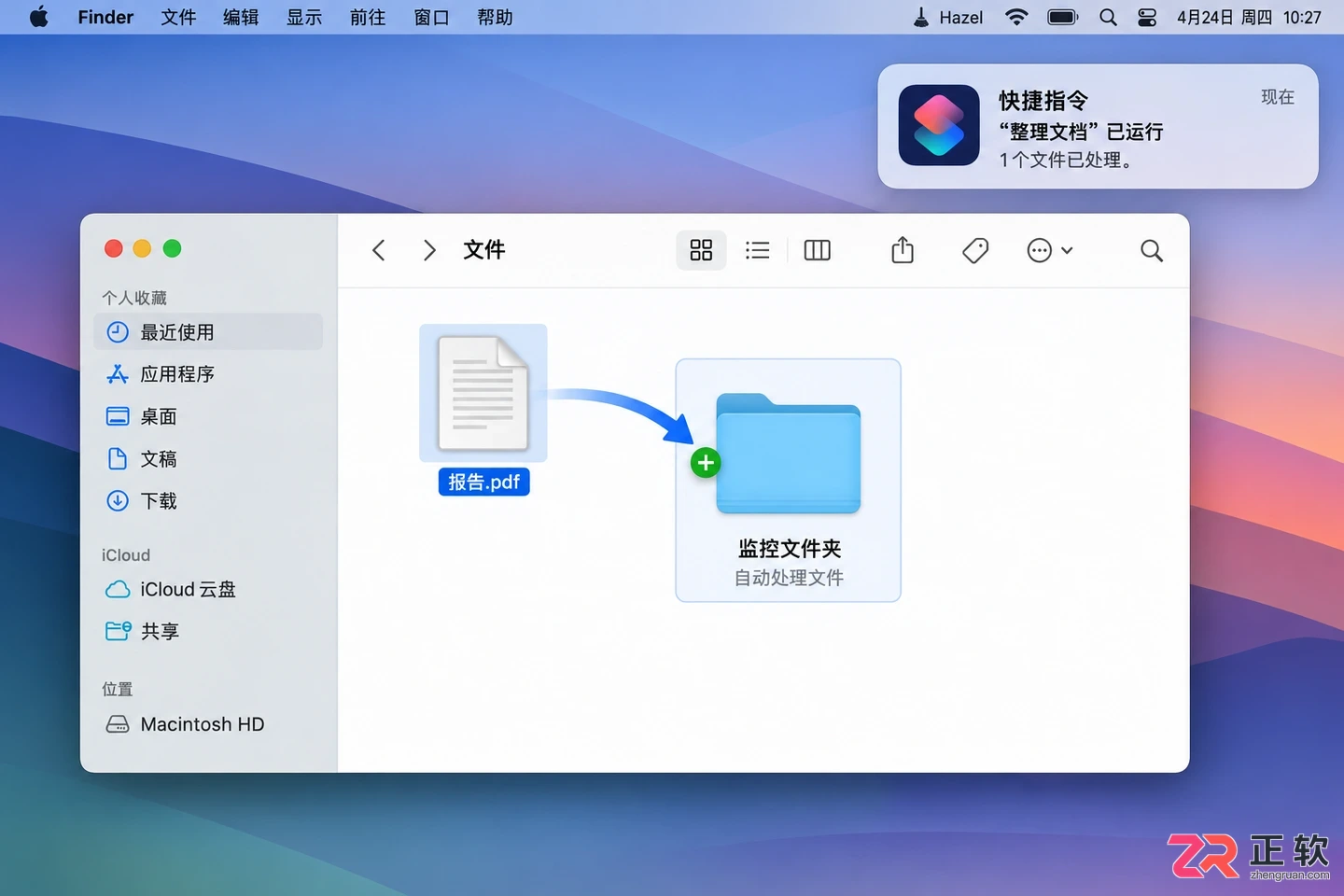
Task: Open the 前往 menu
Action: point(368,17)
